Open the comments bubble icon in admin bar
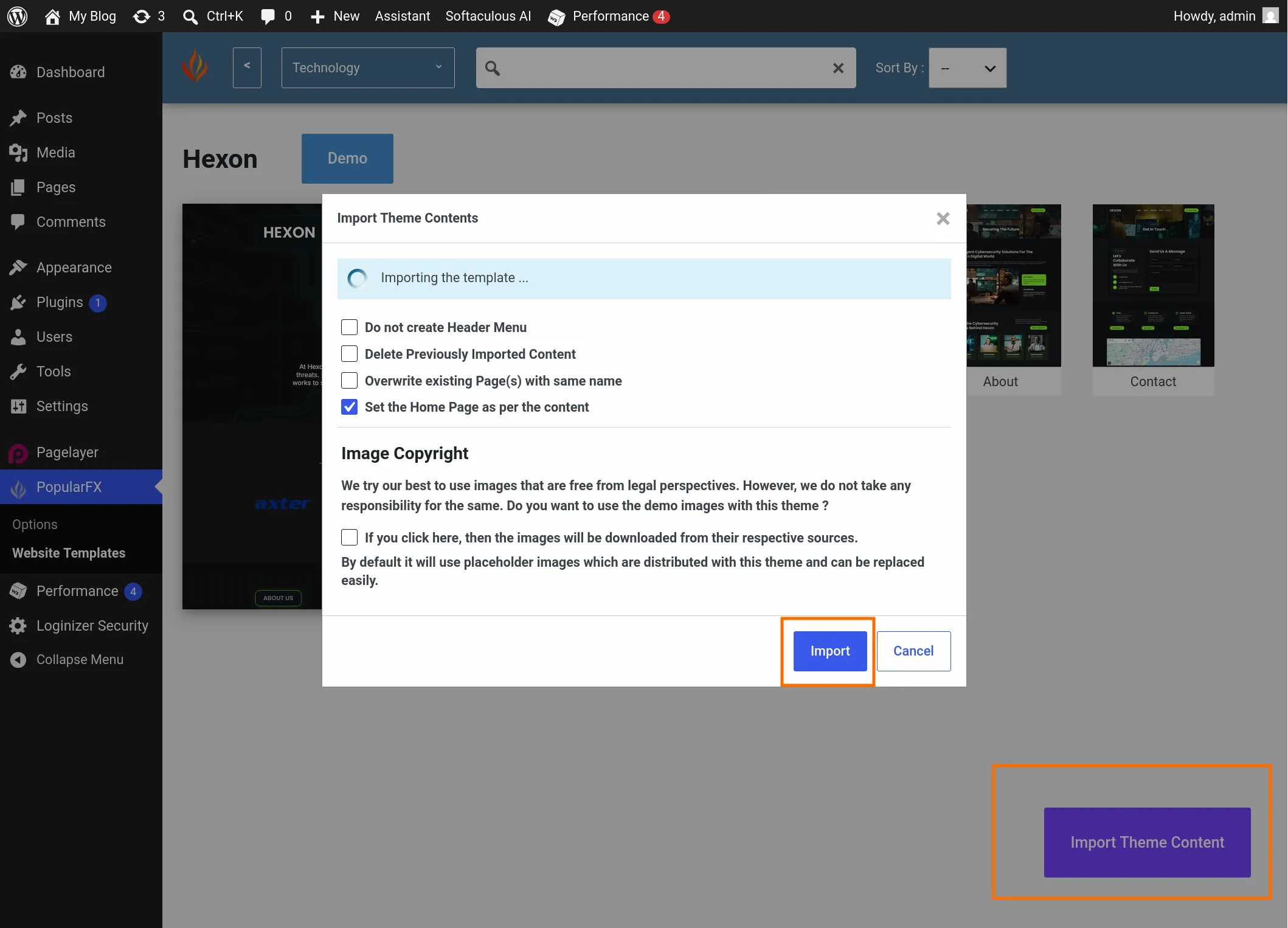Screen dimensions: 1288x928 coord(268,16)
